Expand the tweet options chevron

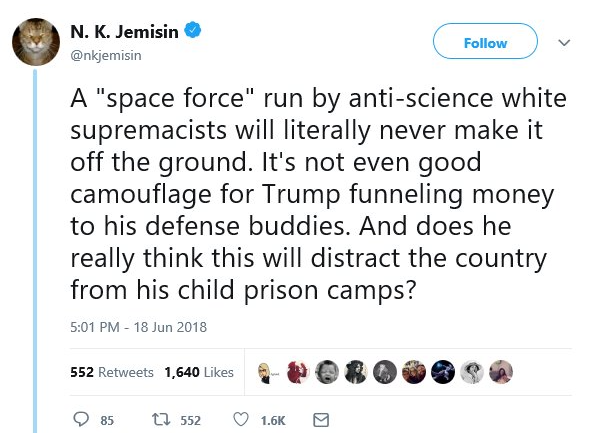coord(564,42)
